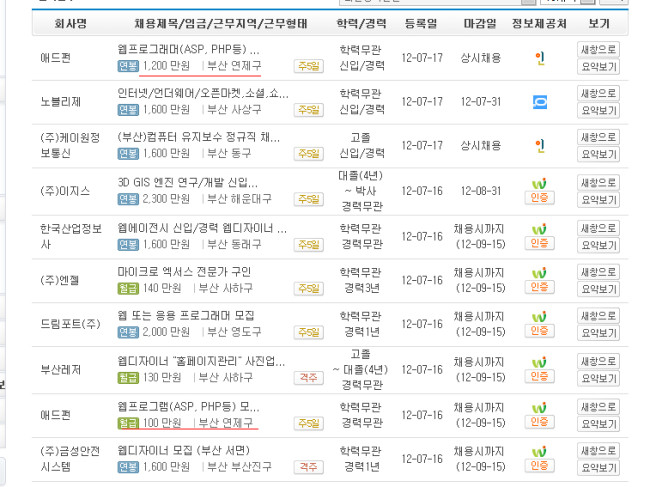The height and width of the screenshot is (487, 650).
Task: Click 요약보기 for the 한국산업정보사 listing
Action: click(598, 246)
